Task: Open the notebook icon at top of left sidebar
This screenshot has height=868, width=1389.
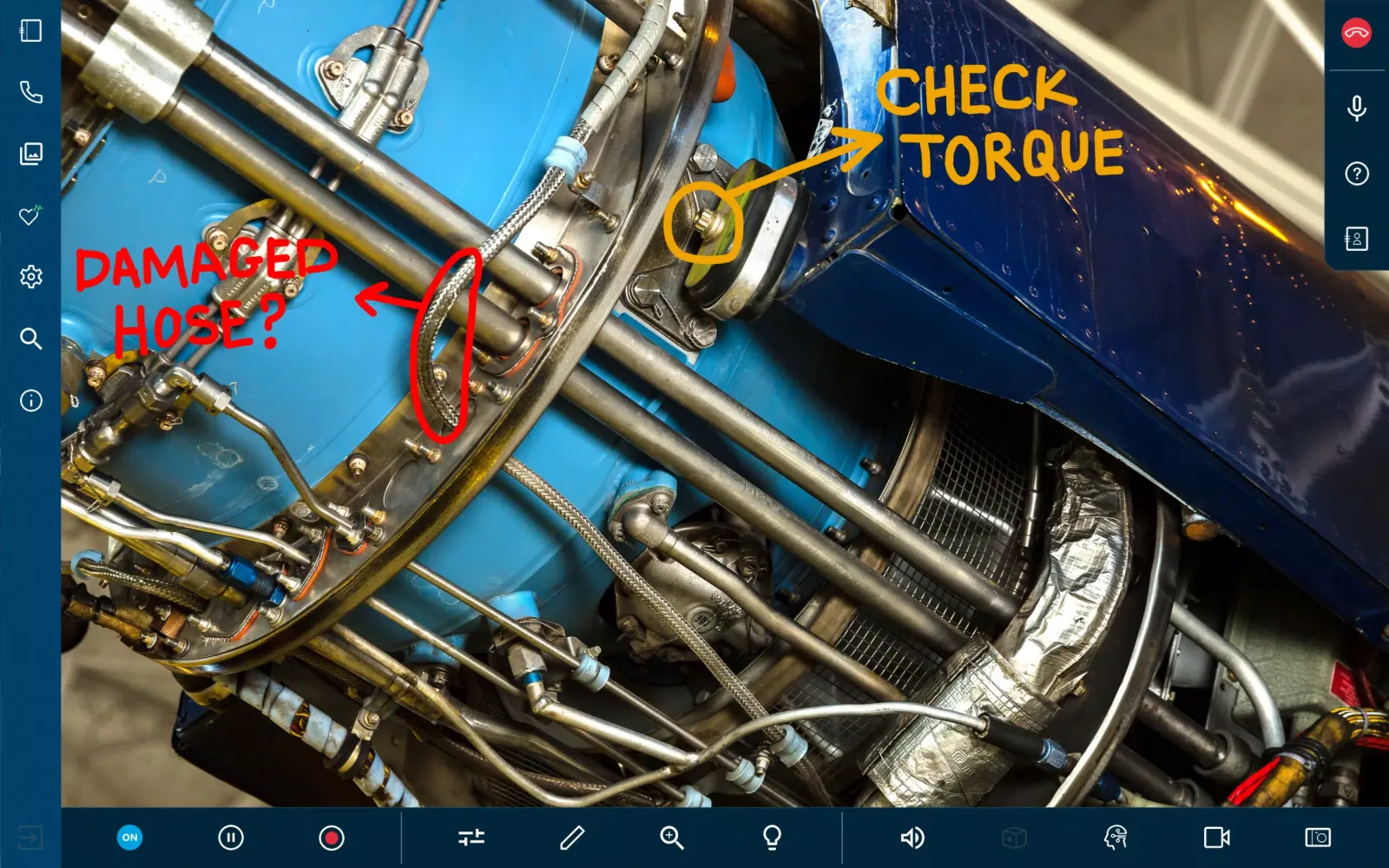Action: point(30,31)
